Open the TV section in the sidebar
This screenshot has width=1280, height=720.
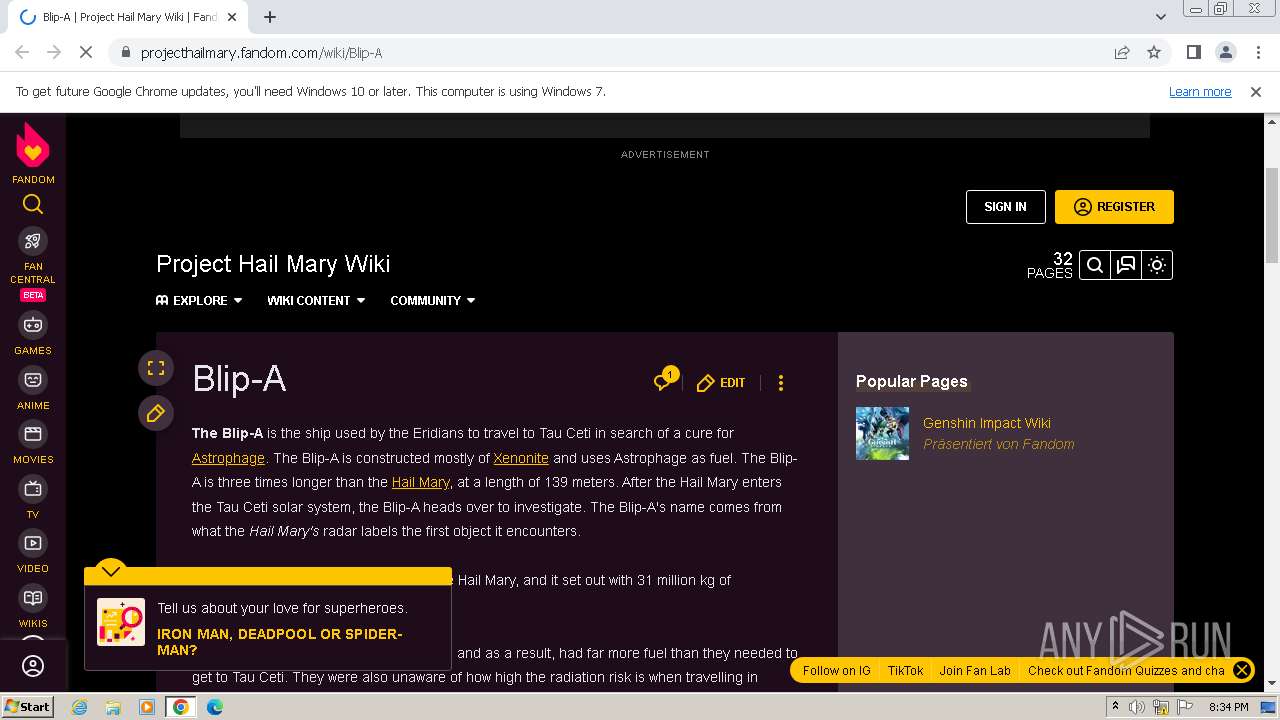tap(33, 498)
